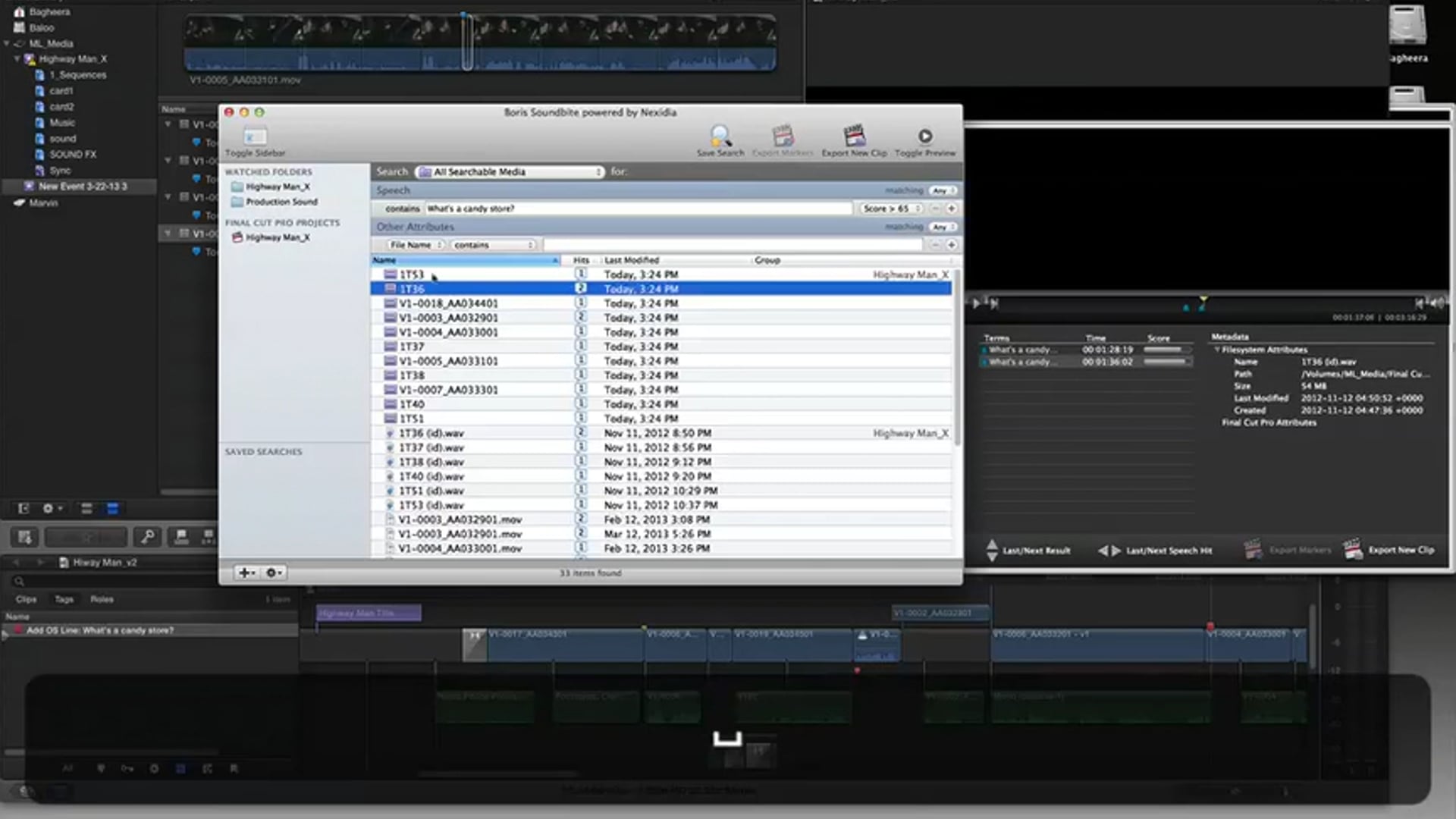The image size is (1456, 819).
Task: Sort results by the Name column header
Action: tap(465, 260)
